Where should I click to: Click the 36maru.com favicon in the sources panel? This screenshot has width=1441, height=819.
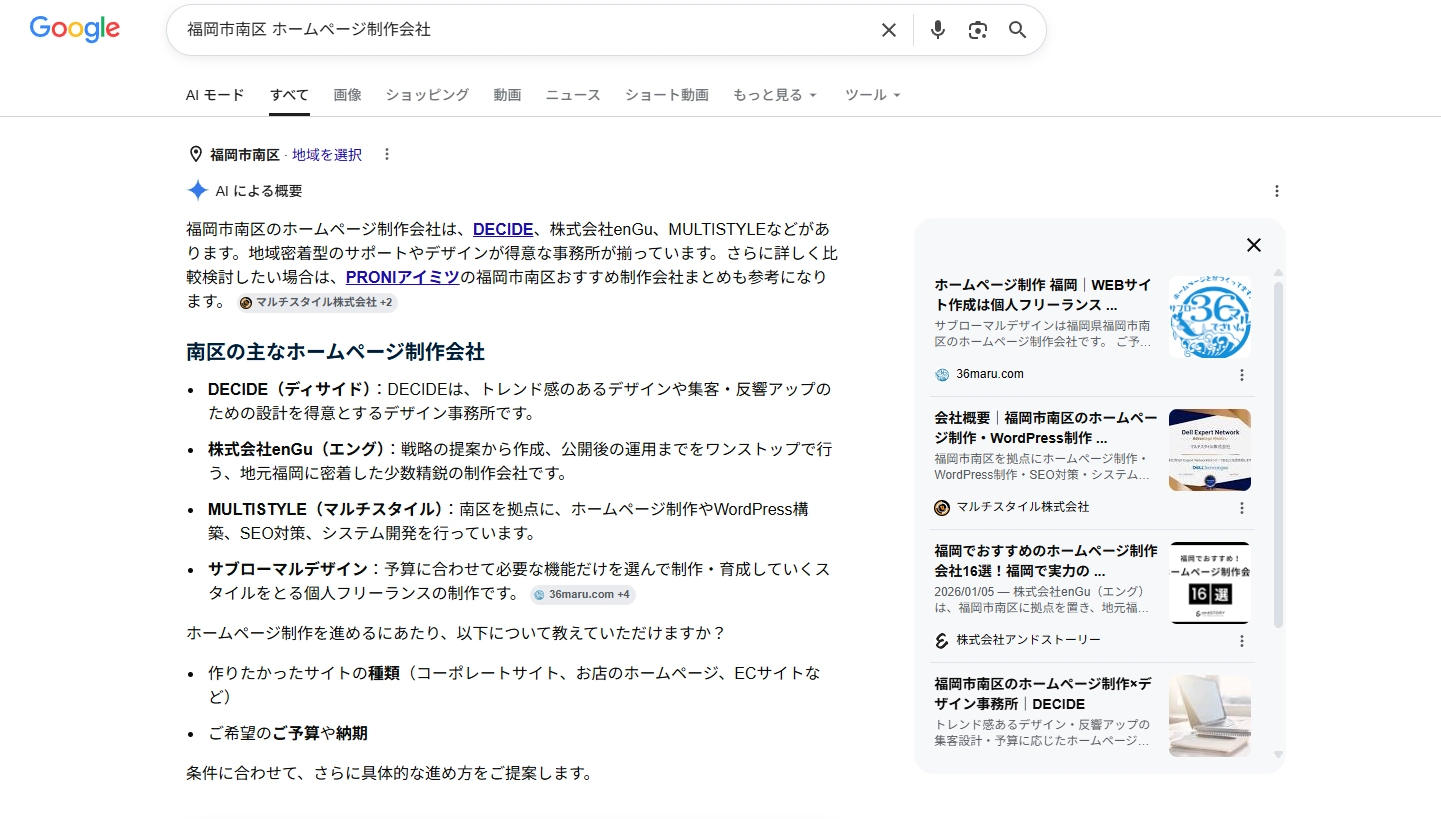coord(942,374)
